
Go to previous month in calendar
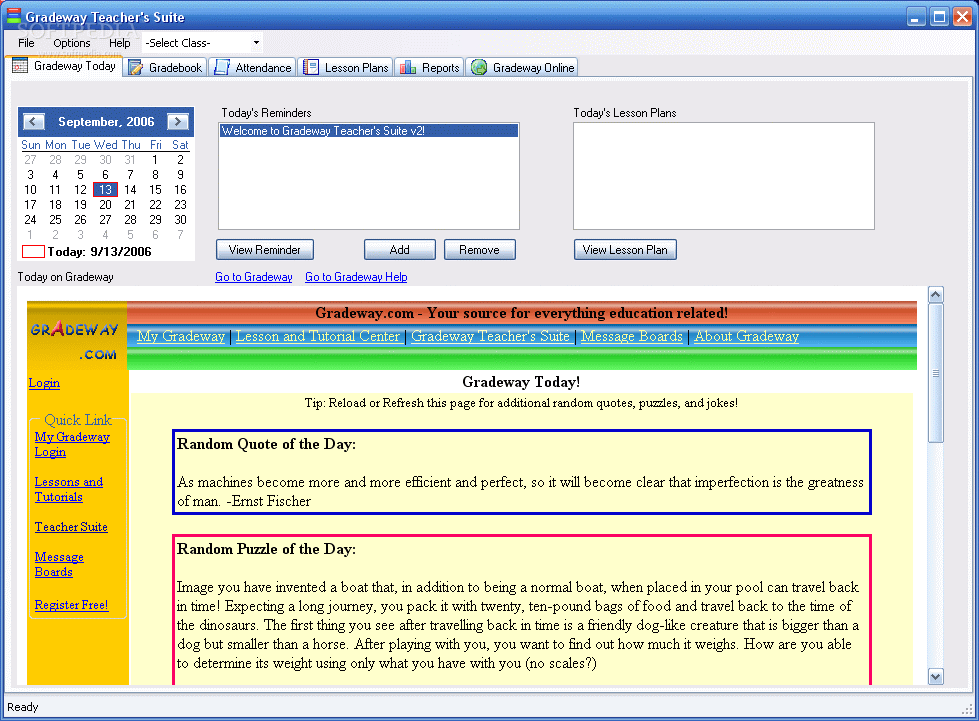coord(34,122)
